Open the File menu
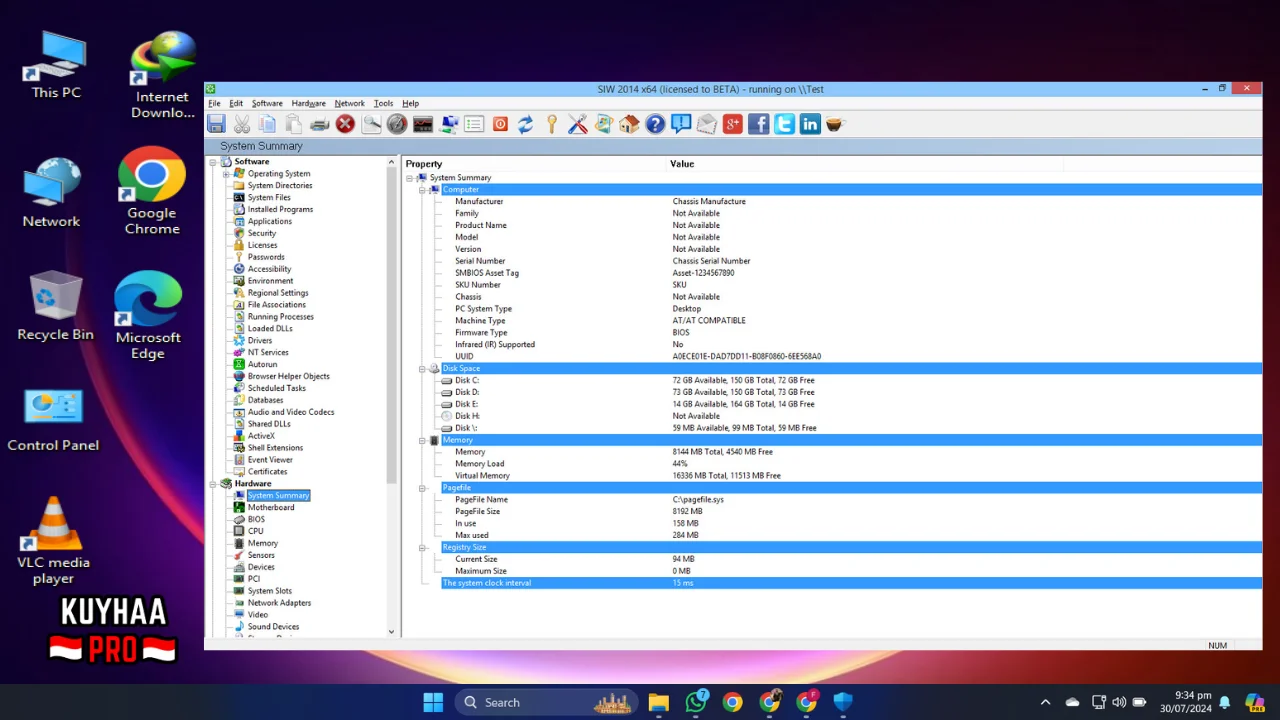Viewport: 1280px width, 720px height. [x=214, y=103]
